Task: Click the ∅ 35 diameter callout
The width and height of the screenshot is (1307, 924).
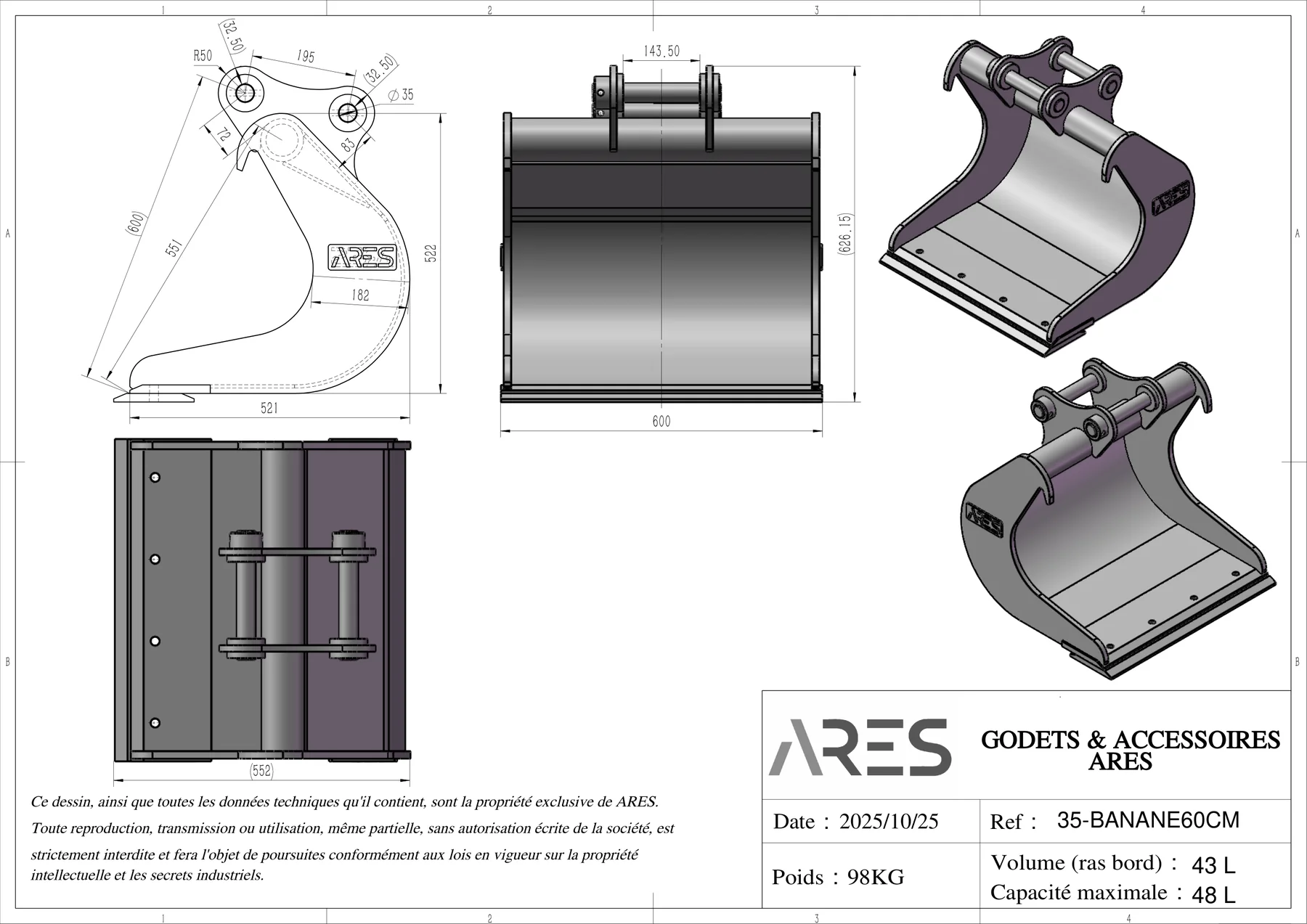Action: click(x=401, y=94)
